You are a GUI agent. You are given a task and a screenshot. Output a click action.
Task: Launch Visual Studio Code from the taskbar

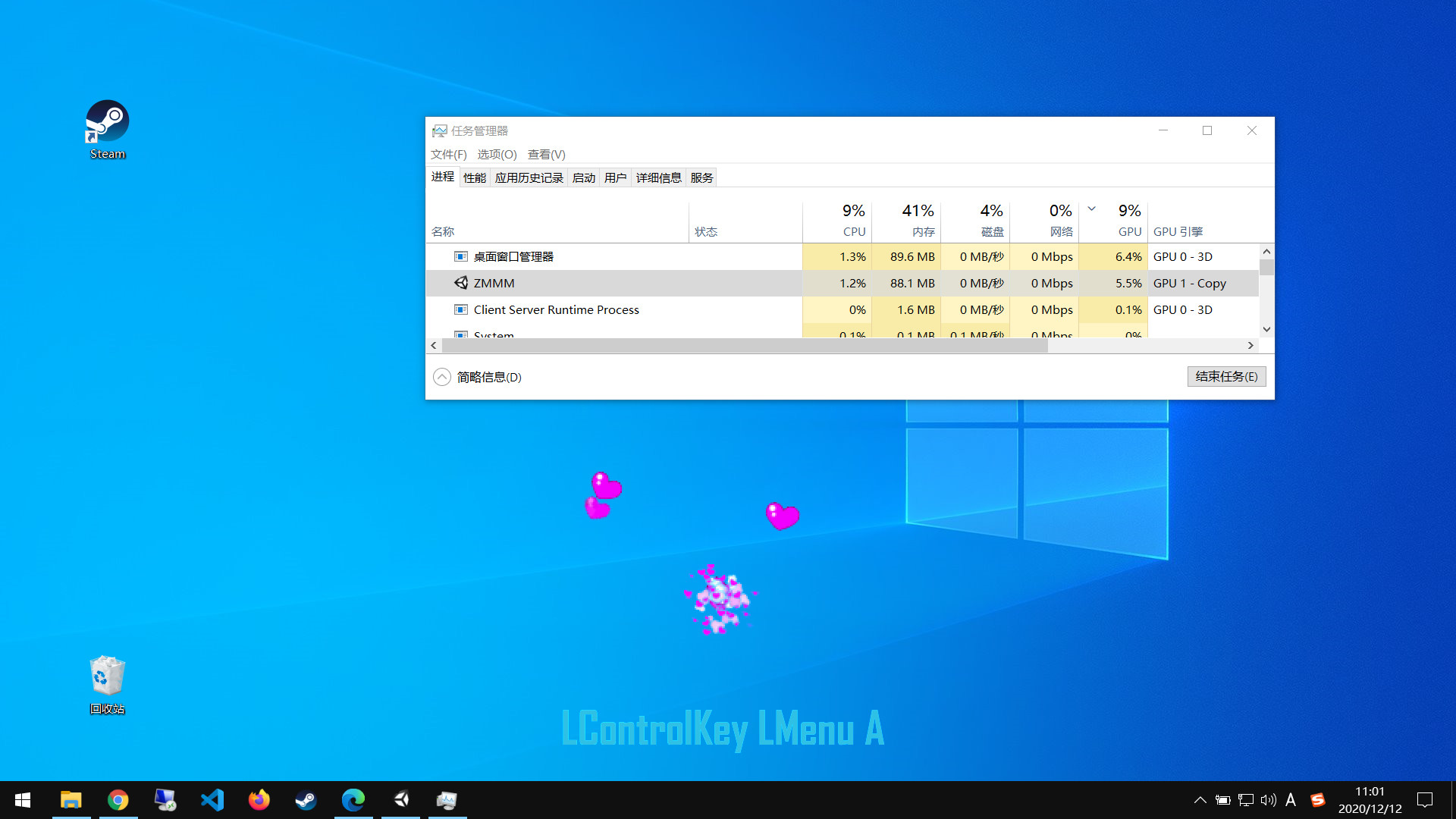click(x=212, y=799)
